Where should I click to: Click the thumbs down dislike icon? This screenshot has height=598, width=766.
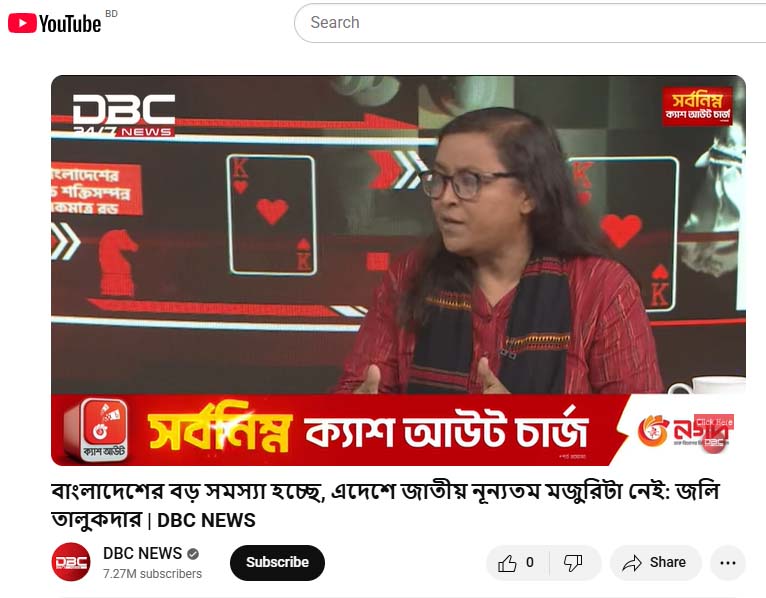point(573,563)
